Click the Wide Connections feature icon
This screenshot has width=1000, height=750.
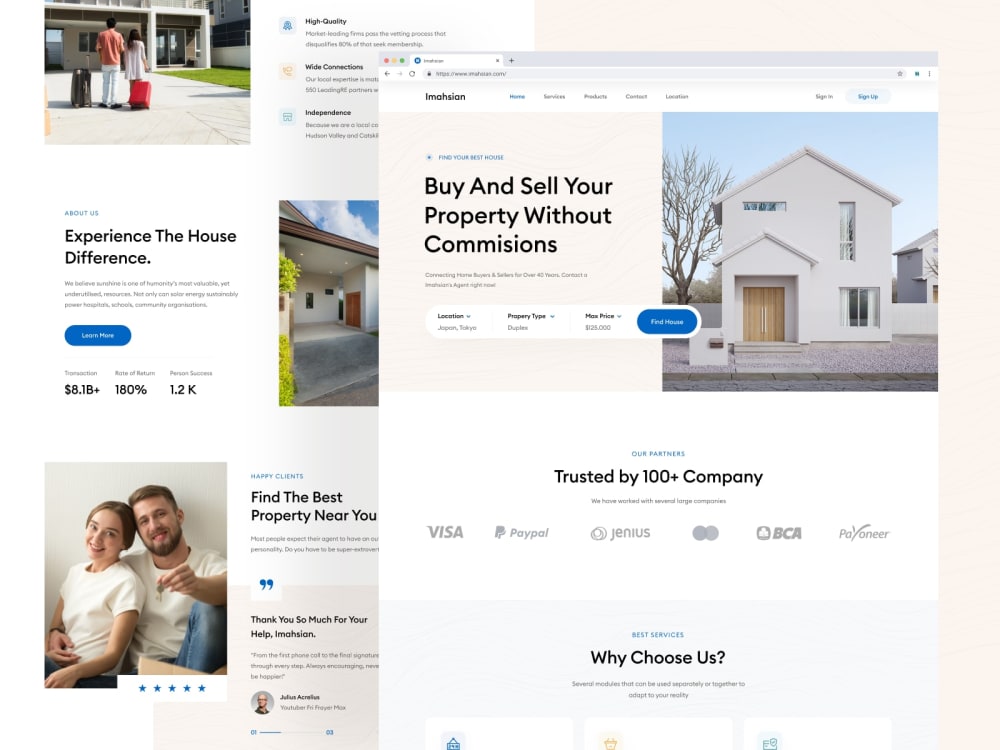pyautogui.click(x=288, y=71)
